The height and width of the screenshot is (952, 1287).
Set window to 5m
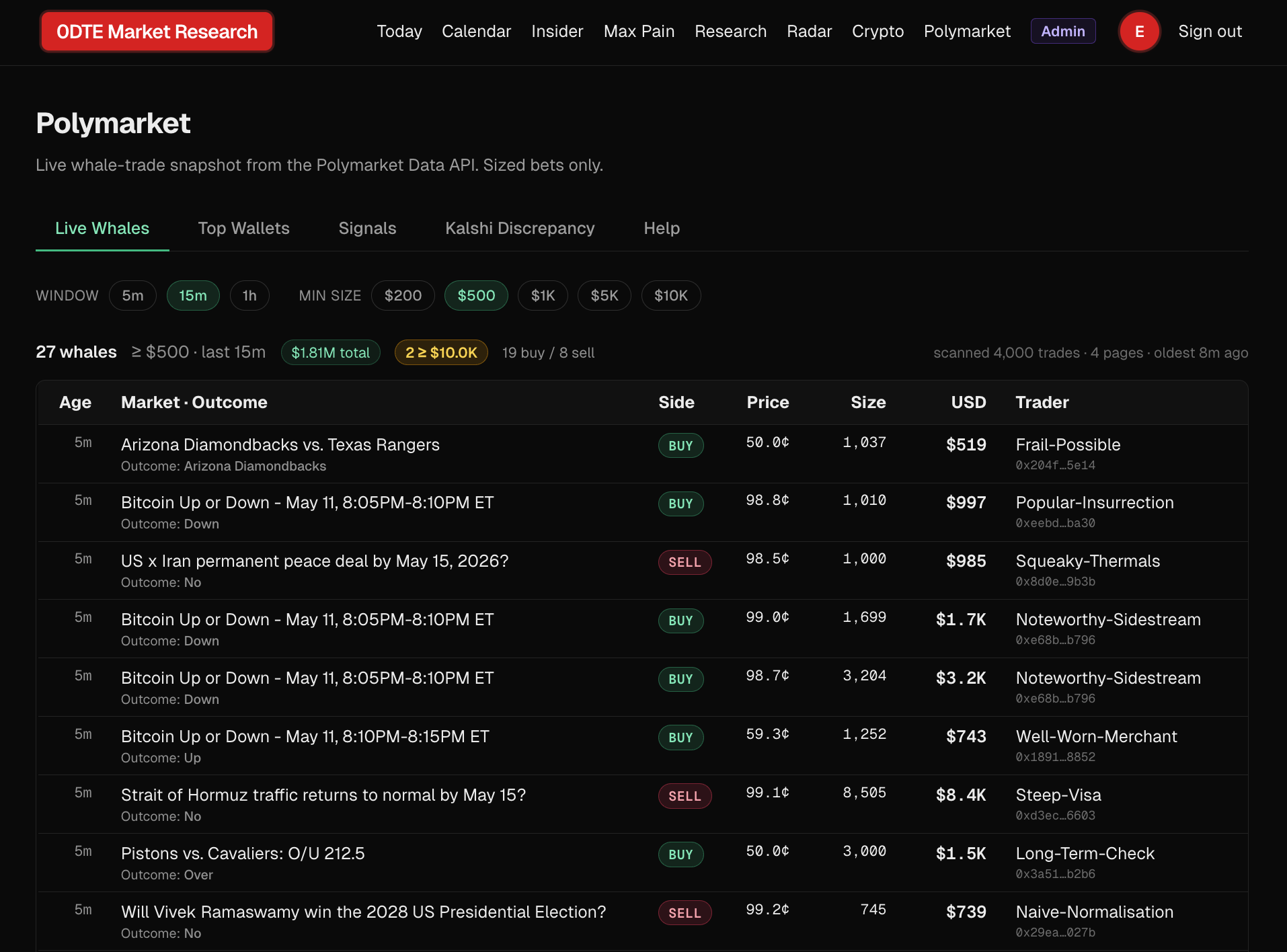pyautogui.click(x=132, y=296)
